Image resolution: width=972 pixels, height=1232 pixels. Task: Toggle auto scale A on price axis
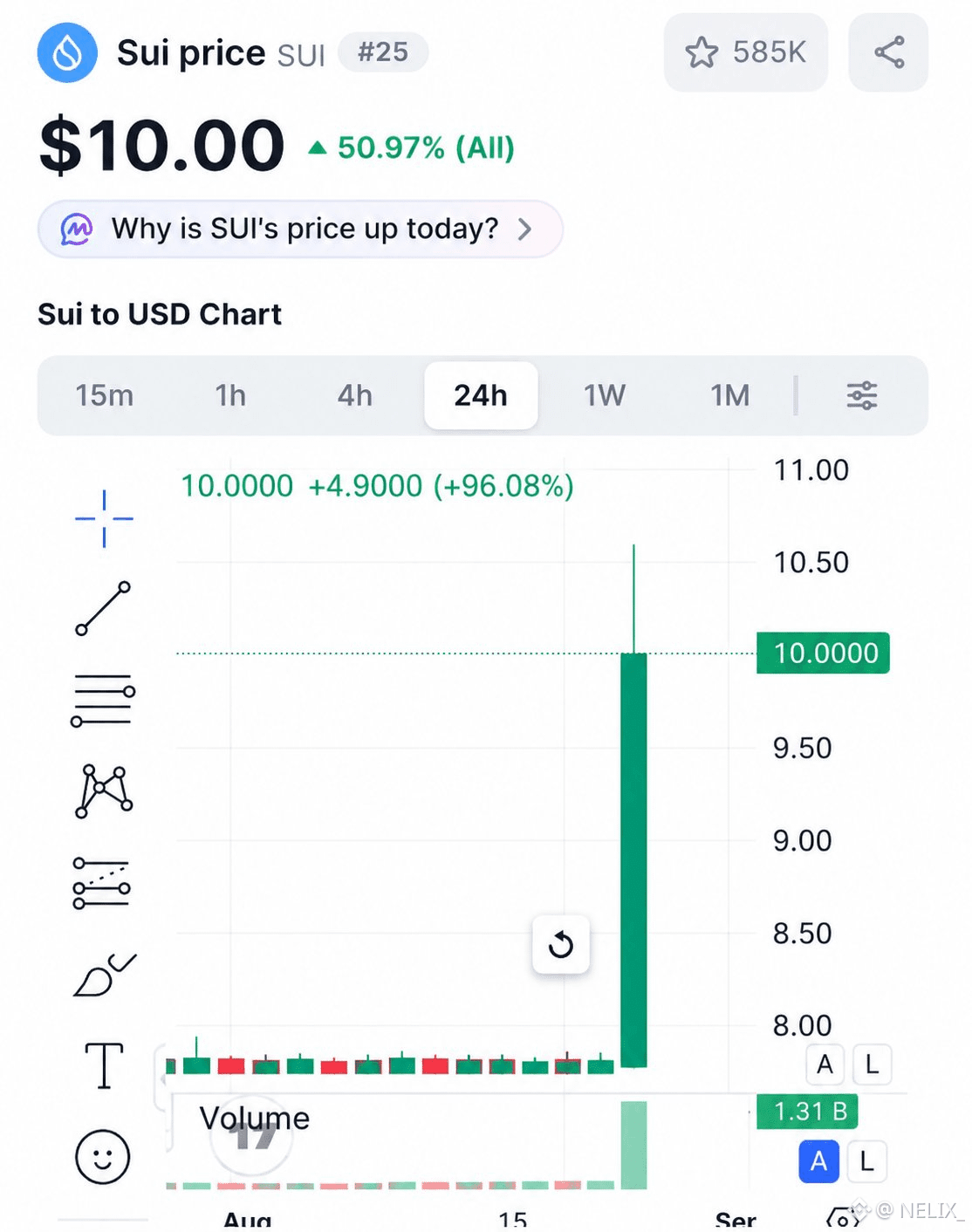pos(825,1064)
